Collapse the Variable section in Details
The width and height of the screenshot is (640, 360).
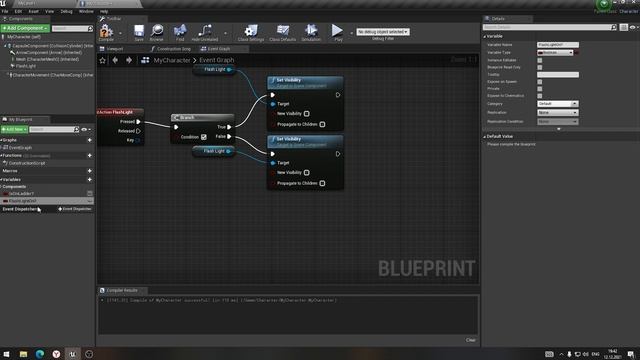click(485, 37)
